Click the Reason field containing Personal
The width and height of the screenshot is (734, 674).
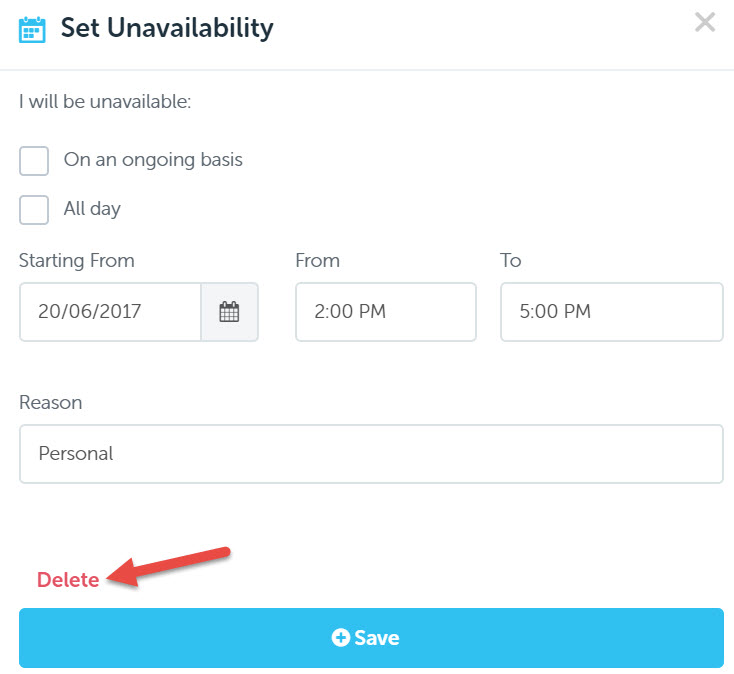pos(371,454)
